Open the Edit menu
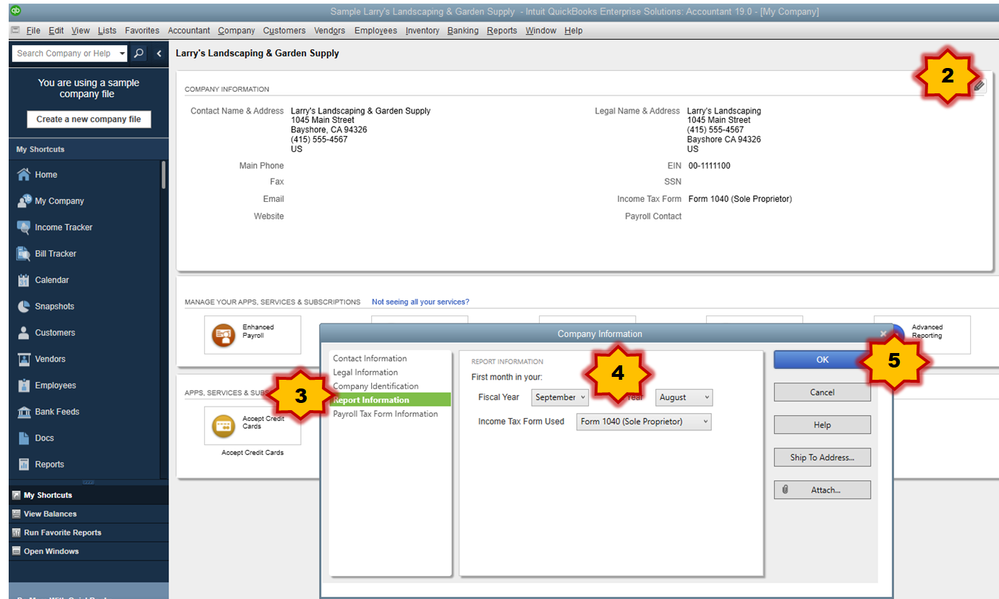999x599 pixels. pyautogui.click(x=56, y=31)
